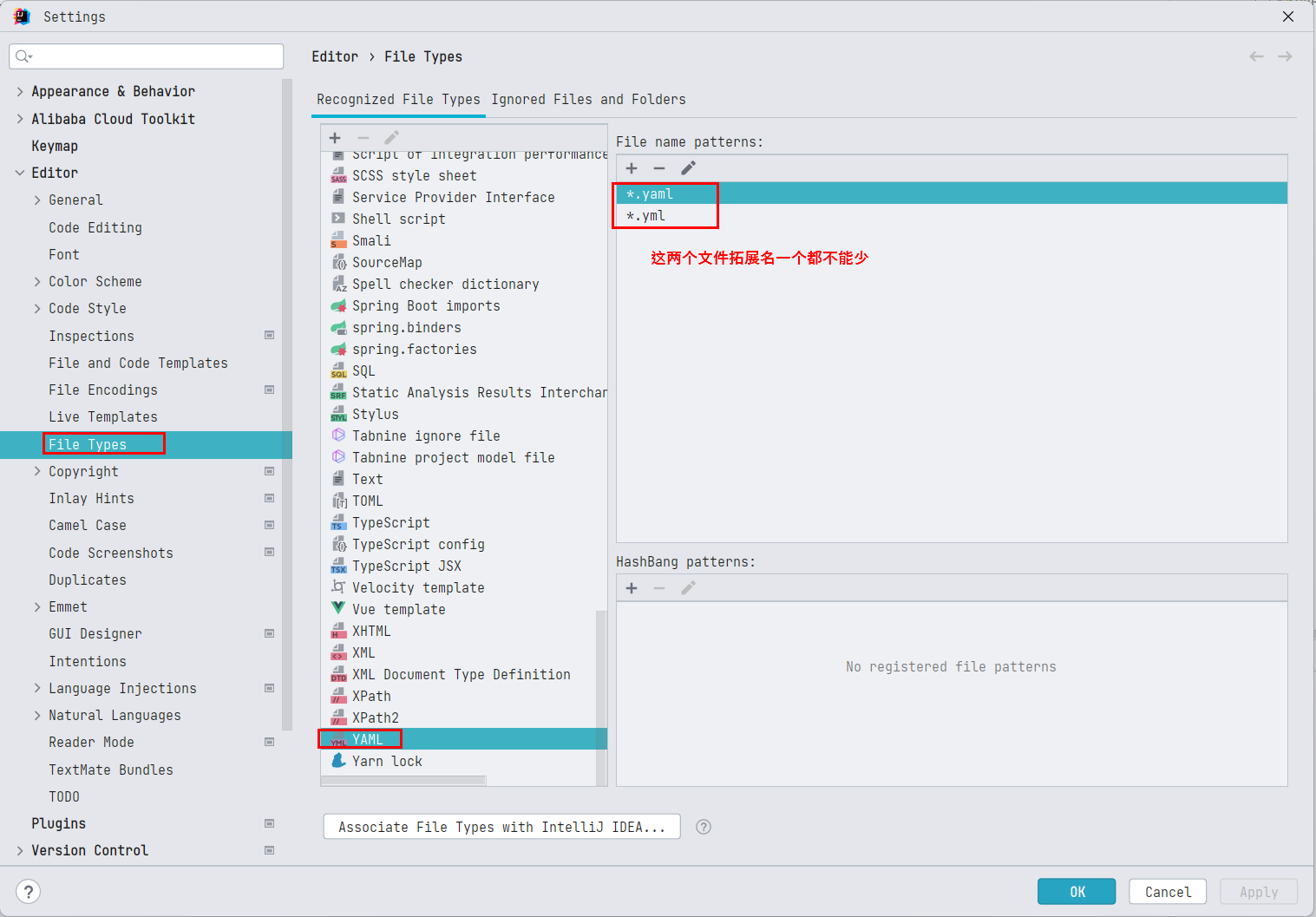Viewport: 1316px width, 917px height.
Task: Select the TypeScript JSX icon
Action: coord(338,566)
